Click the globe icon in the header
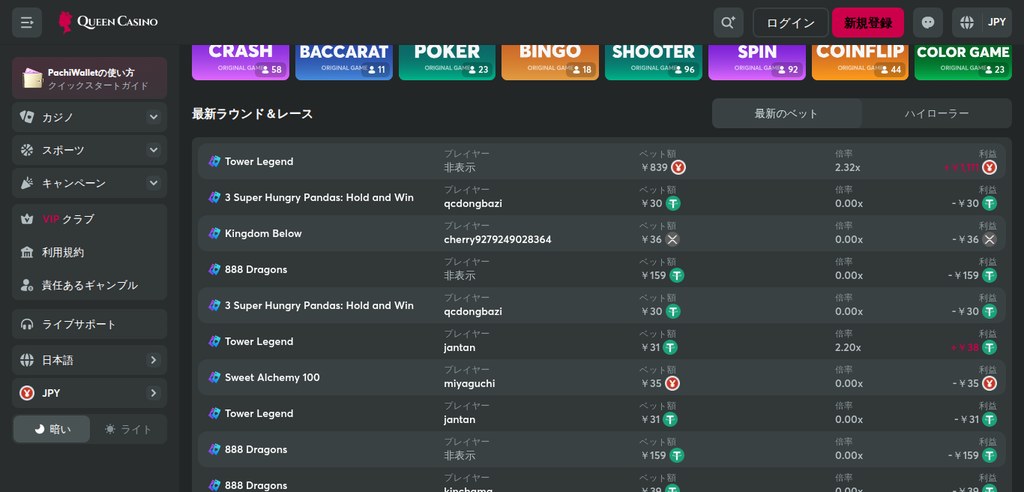The height and width of the screenshot is (492, 1024). [967, 23]
